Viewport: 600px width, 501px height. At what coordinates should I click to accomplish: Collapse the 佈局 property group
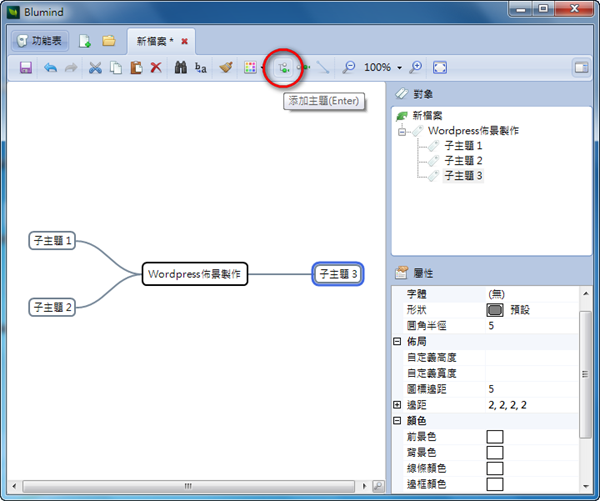(397, 341)
